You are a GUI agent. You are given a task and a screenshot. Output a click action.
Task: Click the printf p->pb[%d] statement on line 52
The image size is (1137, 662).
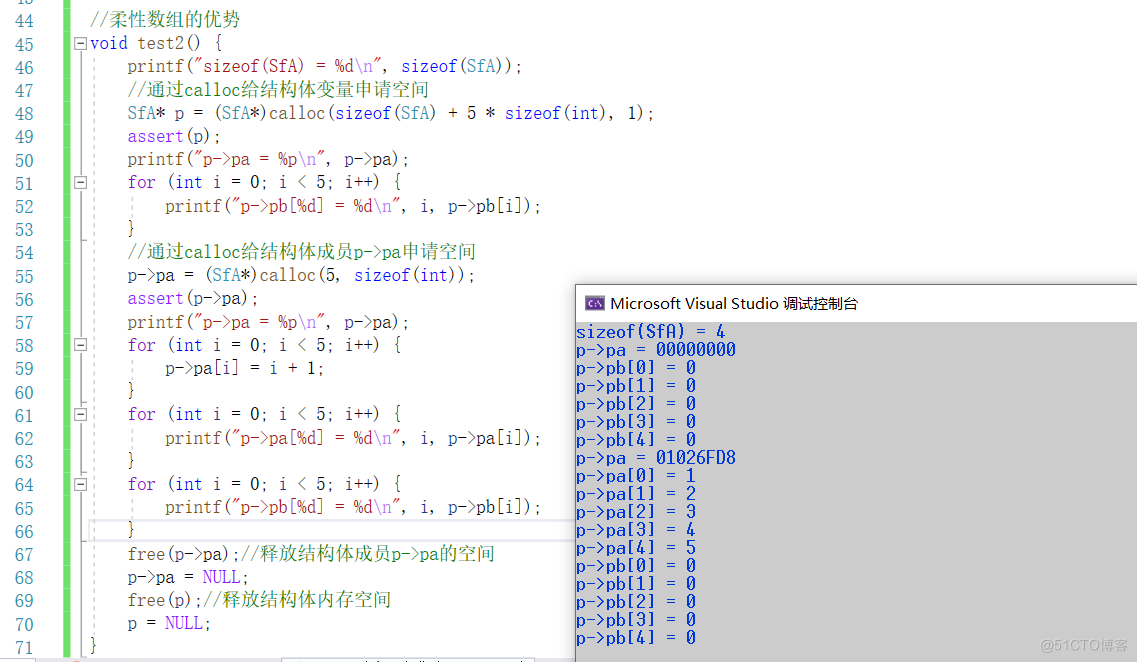[x=353, y=207]
